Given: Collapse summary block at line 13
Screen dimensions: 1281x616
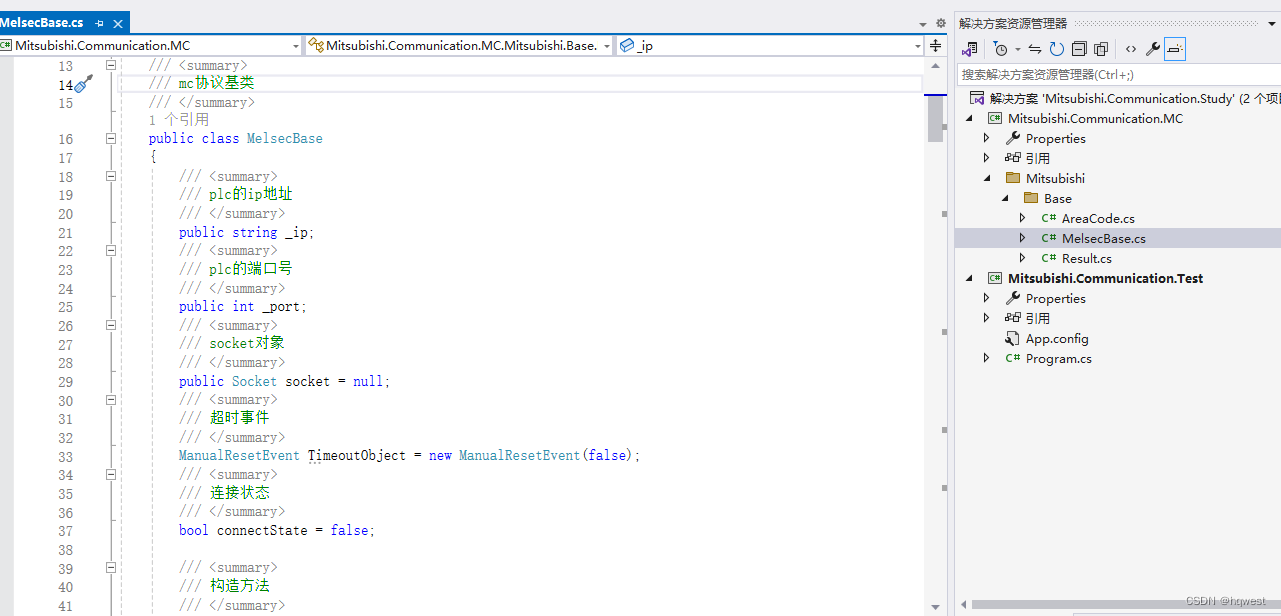Looking at the screenshot, I should 111,66.
